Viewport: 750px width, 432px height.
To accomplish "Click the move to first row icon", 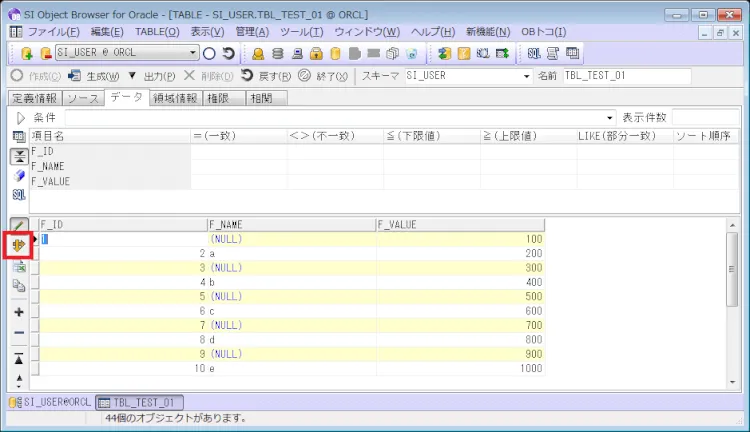I will pyautogui.click(x=19, y=359).
